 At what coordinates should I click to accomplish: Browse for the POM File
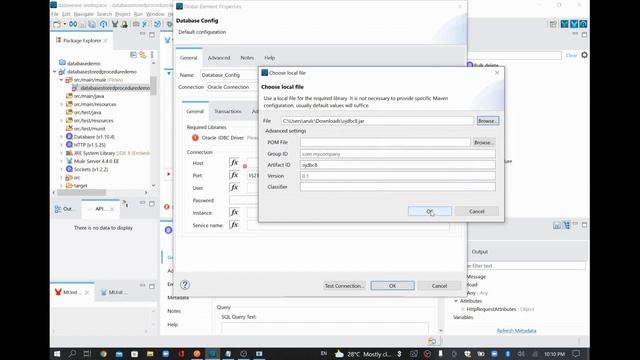coord(483,142)
